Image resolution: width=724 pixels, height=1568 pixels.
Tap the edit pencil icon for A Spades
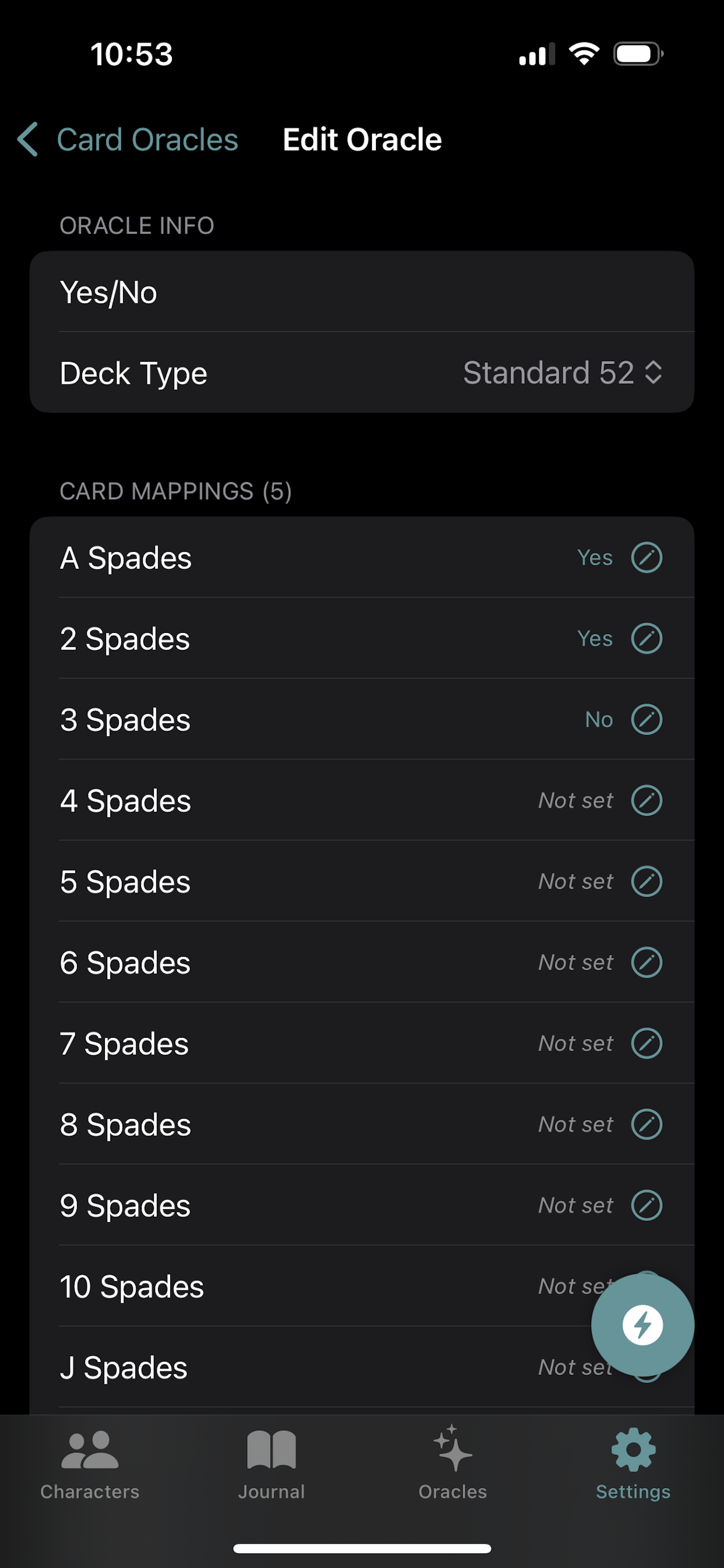click(x=646, y=557)
